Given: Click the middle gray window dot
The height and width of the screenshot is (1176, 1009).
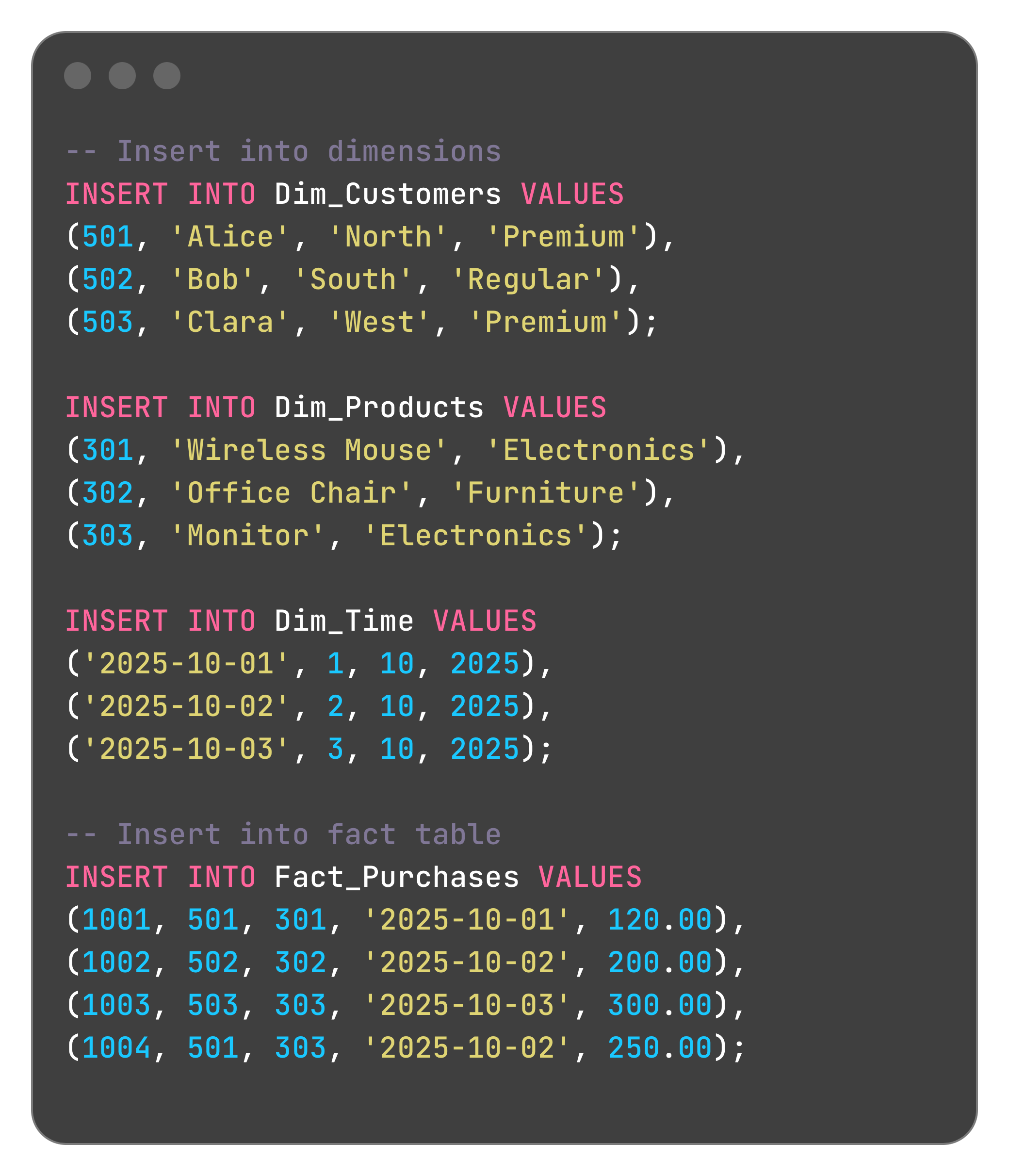Looking at the screenshot, I should click(x=122, y=76).
